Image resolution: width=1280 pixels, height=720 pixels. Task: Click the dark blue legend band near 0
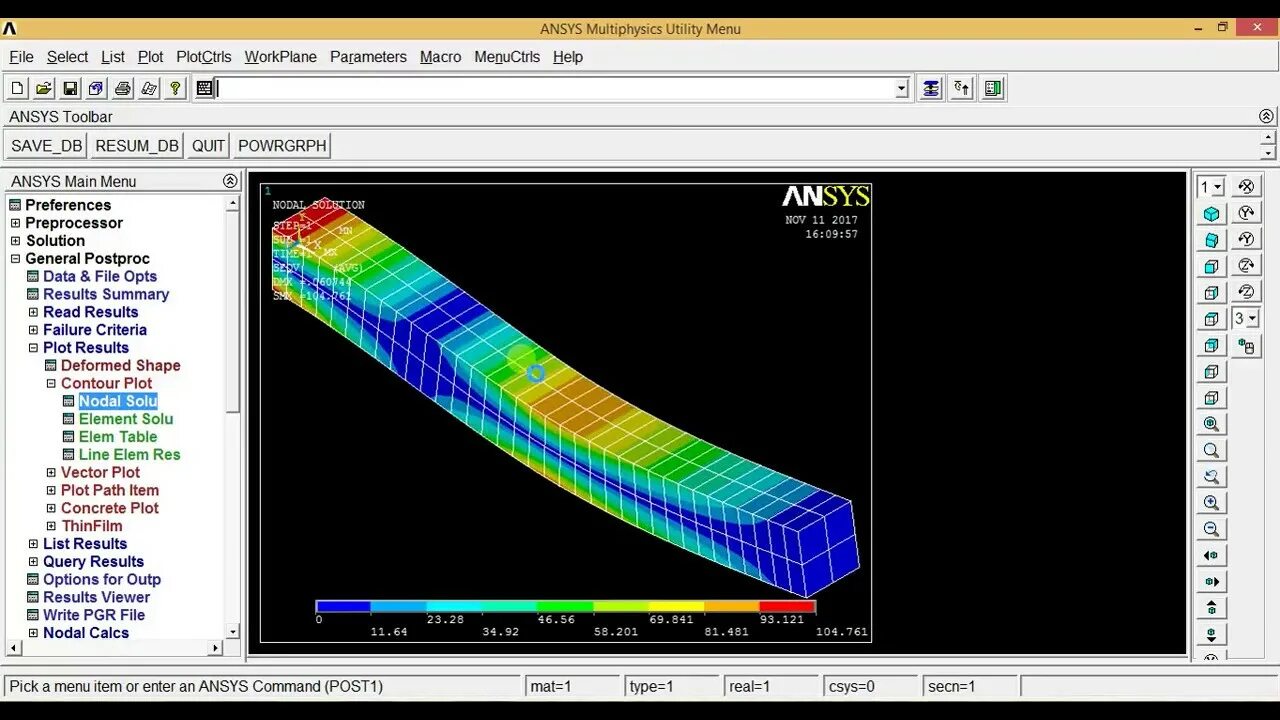[x=343, y=606]
